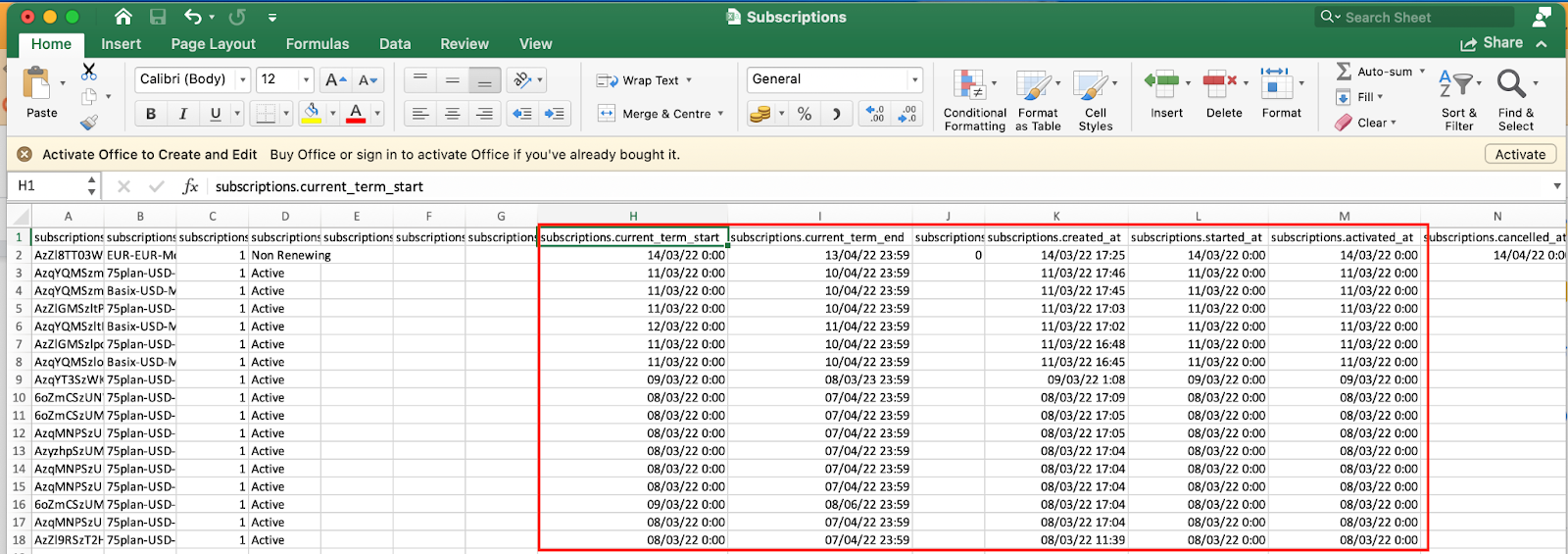Click the text Orientation icon
Image resolution: width=1568 pixels, height=554 pixels.
tap(523, 80)
